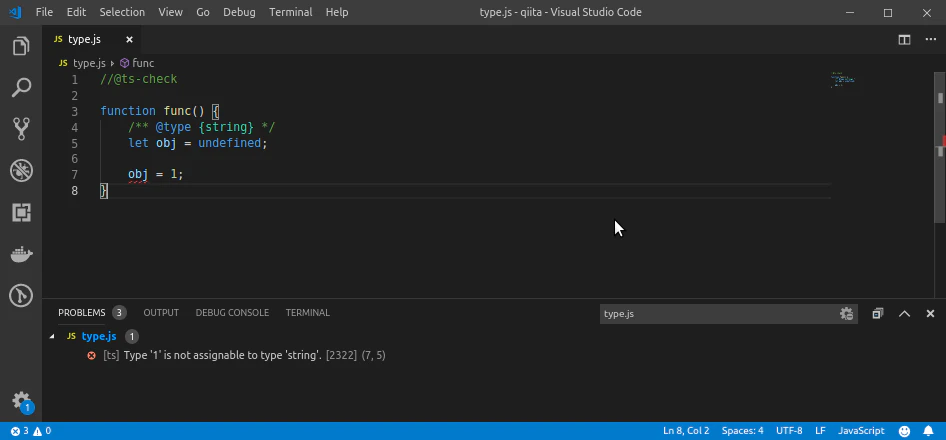The height and width of the screenshot is (440, 946).
Task: Open the Help menu
Action: coord(337,12)
